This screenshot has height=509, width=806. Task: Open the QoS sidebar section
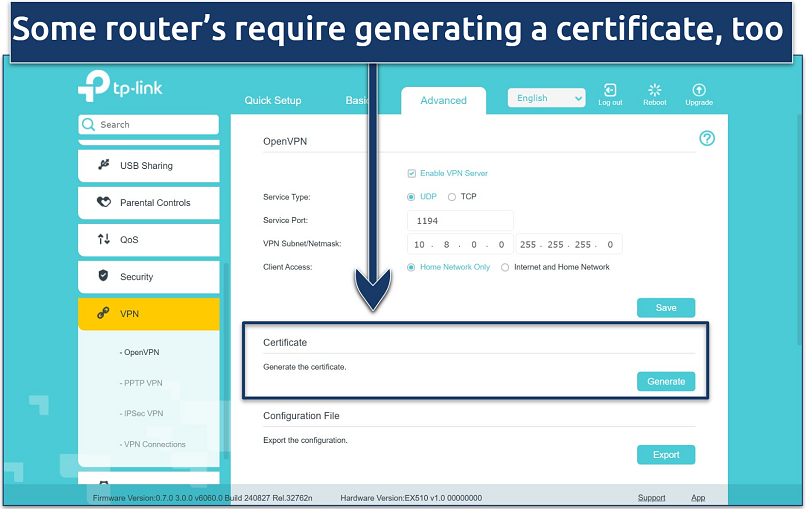(x=148, y=240)
